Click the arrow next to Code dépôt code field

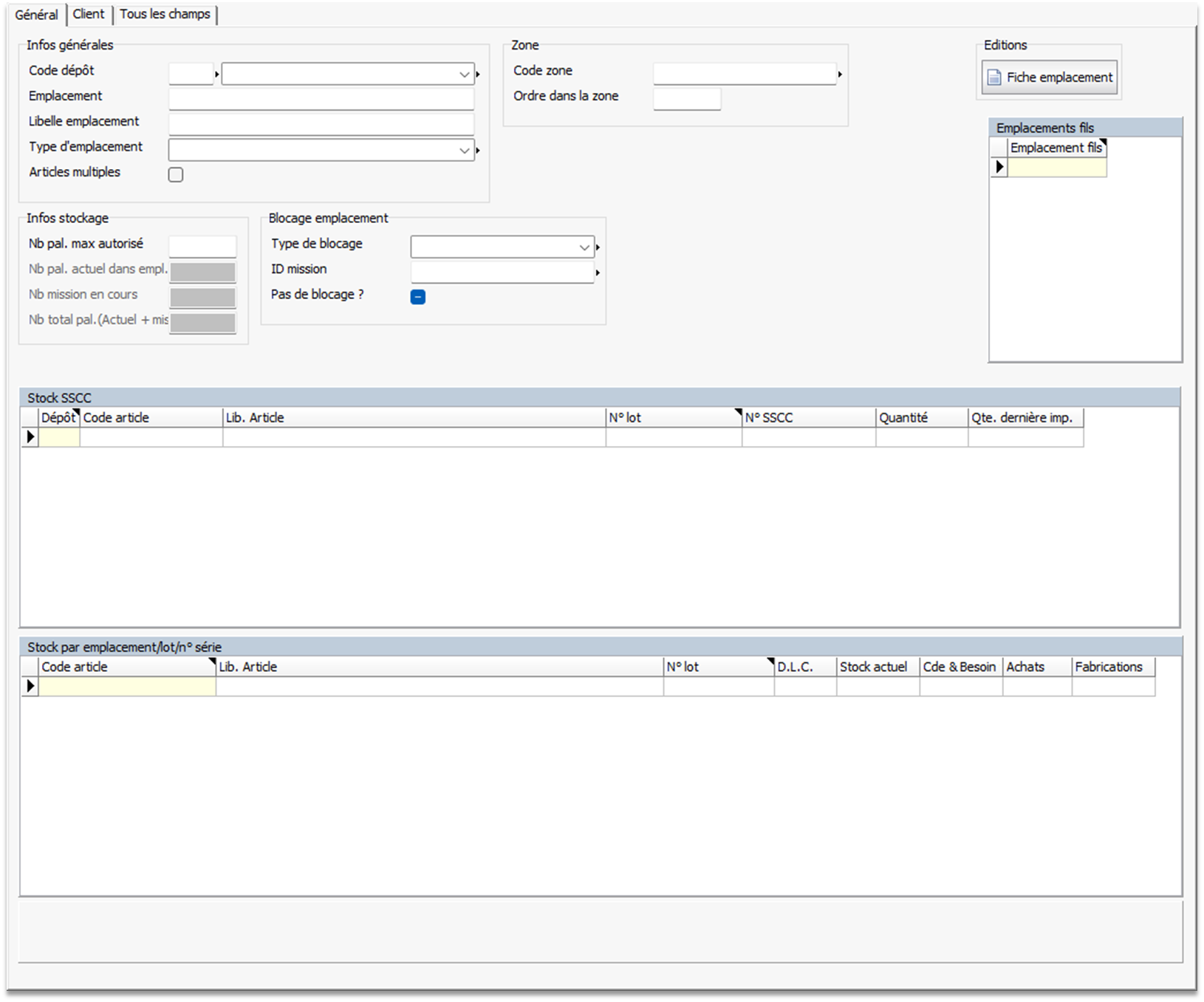click(x=217, y=75)
